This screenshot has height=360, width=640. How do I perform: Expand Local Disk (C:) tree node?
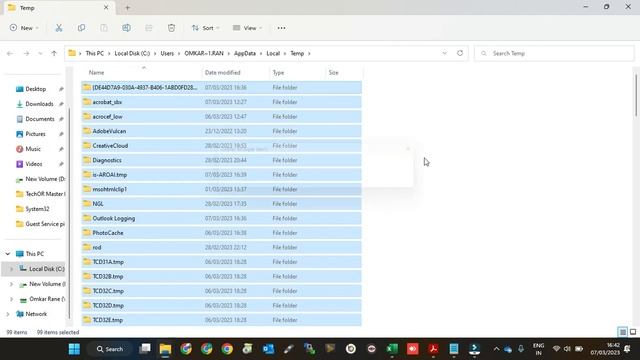(11, 269)
